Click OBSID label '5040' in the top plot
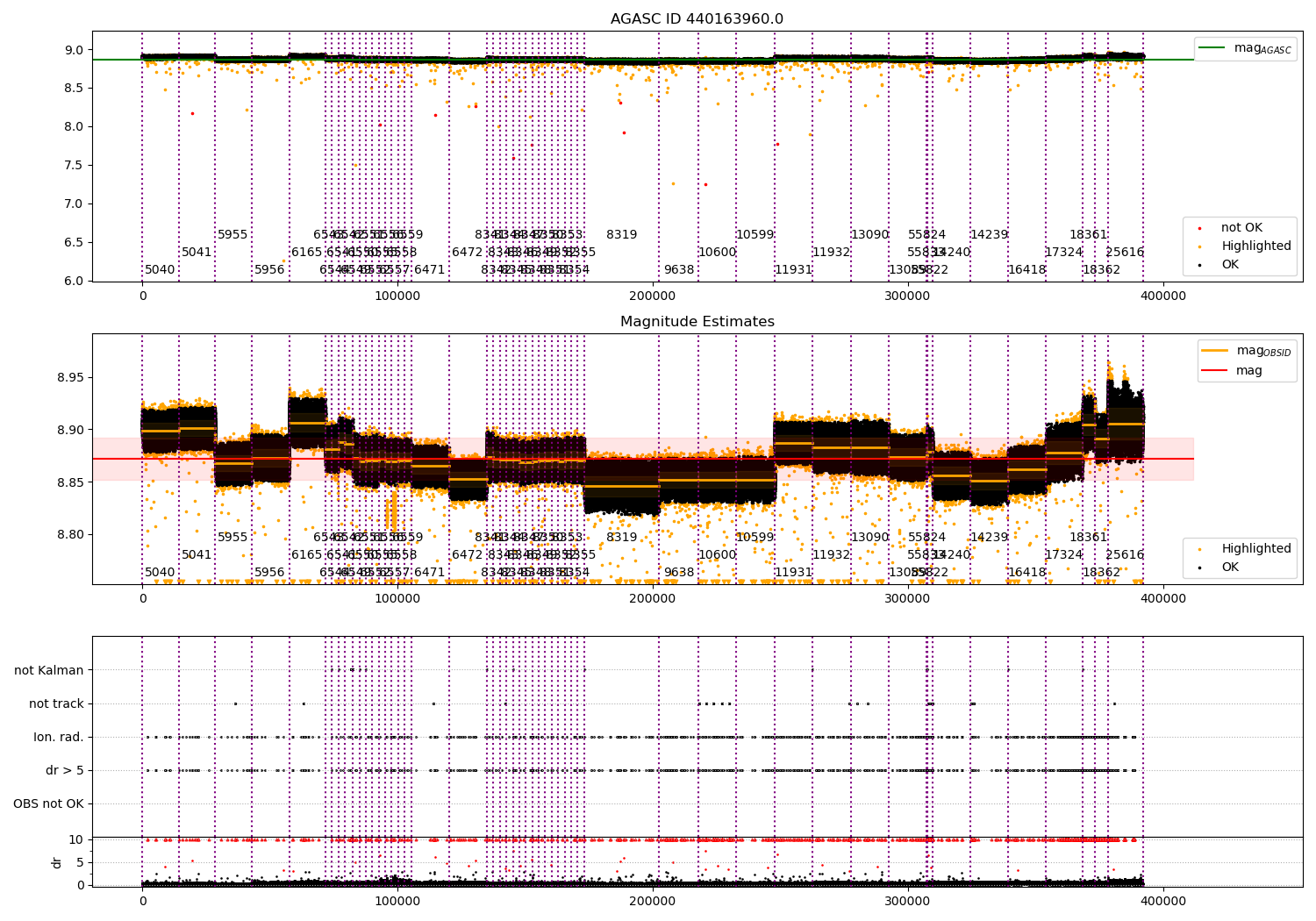Viewport: 1316px width, 921px height. point(160,270)
